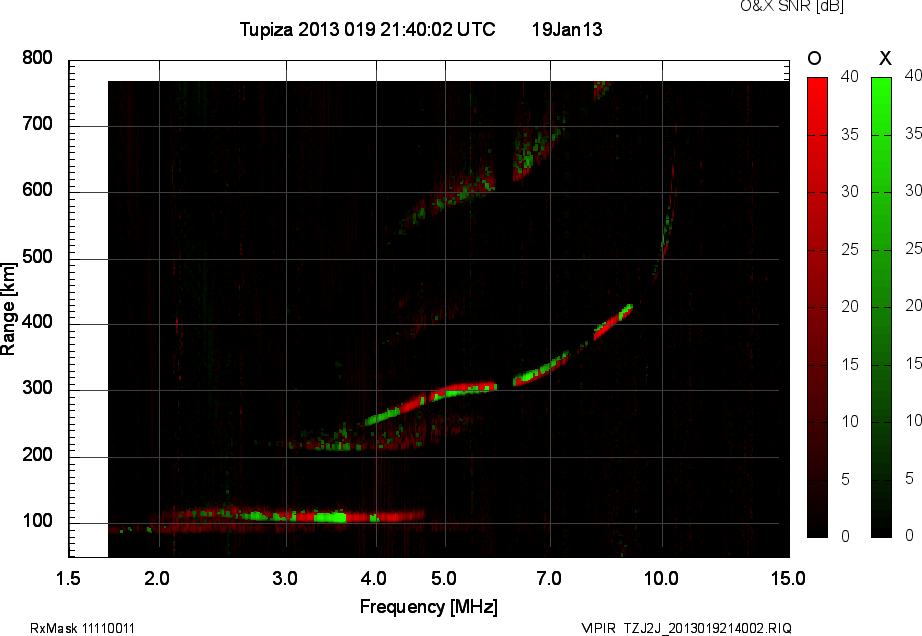Click the 40 dB label beside the O color bar
This screenshot has height=636, width=922.
(849, 76)
